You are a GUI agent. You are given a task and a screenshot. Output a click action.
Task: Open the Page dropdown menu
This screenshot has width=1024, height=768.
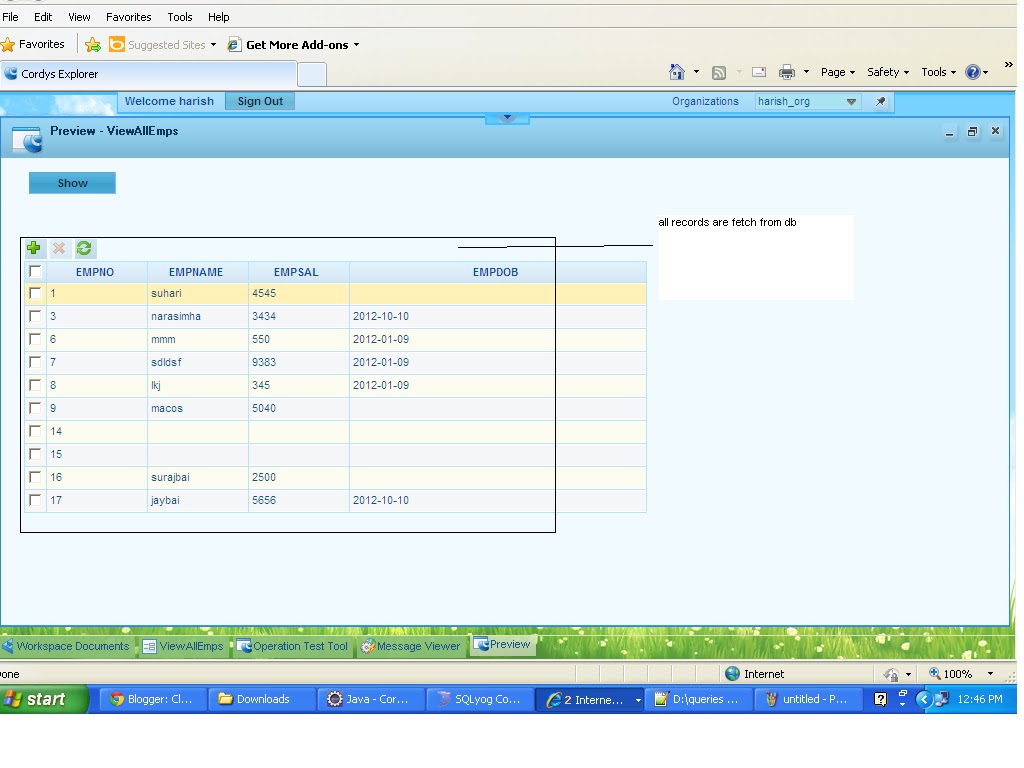pyautogui.click(x=837, y=72)
